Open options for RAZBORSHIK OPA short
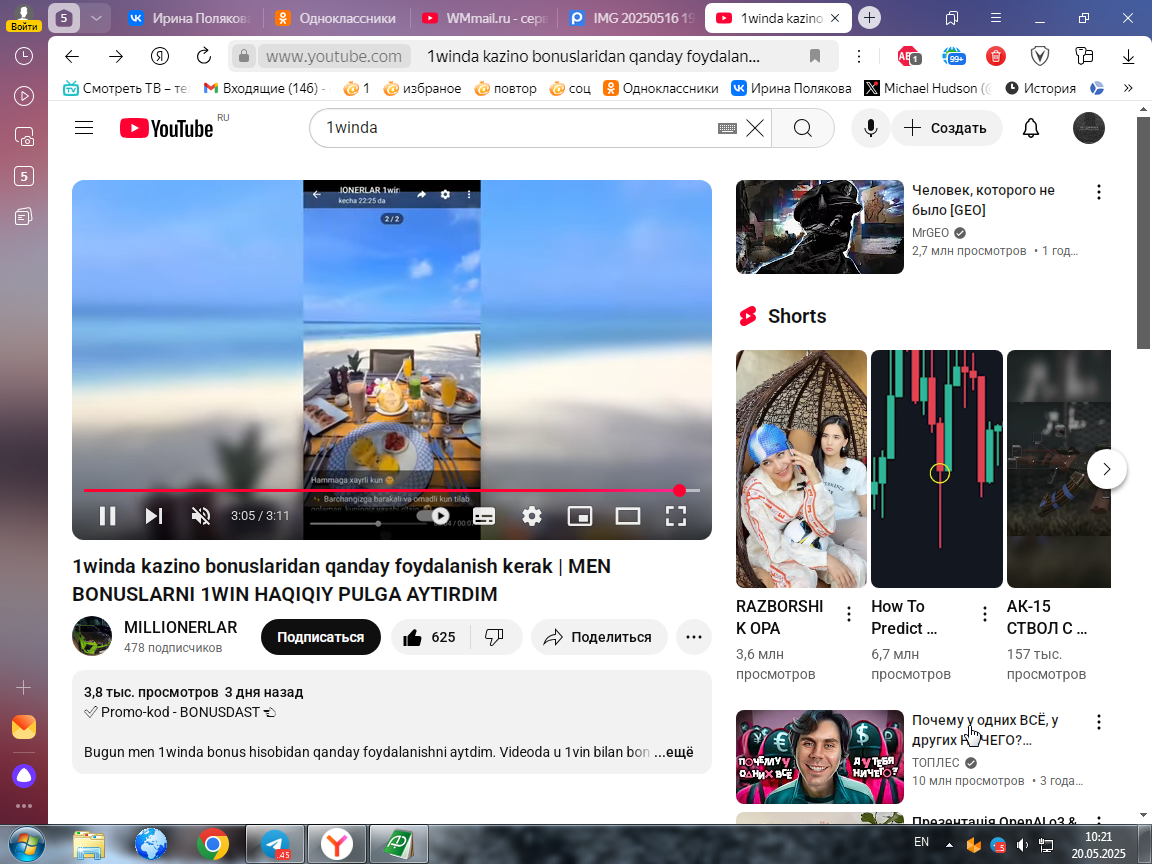 coord(849,614)
